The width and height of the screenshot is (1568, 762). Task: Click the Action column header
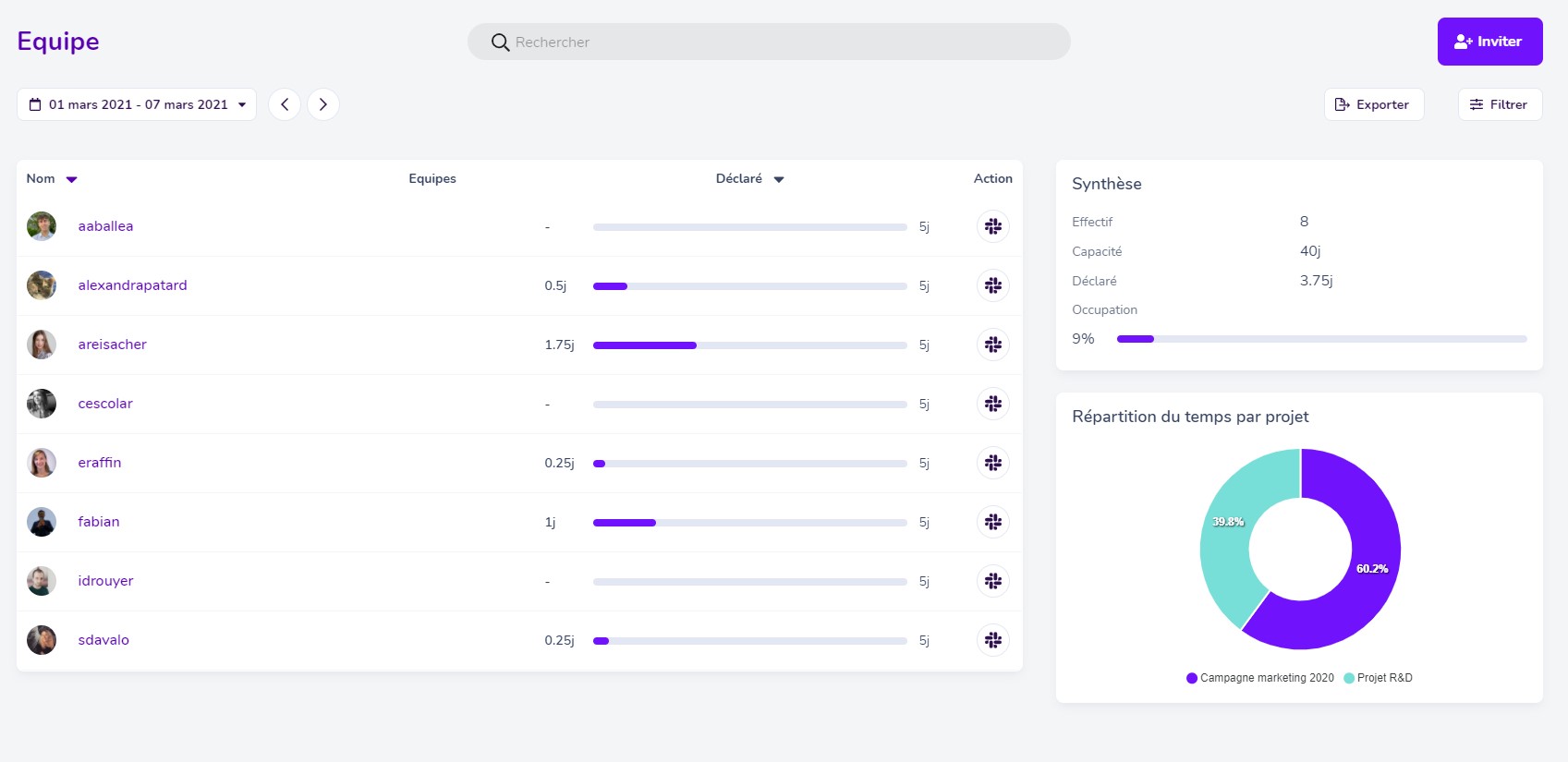pyautogui.click(x=992, y=178)
